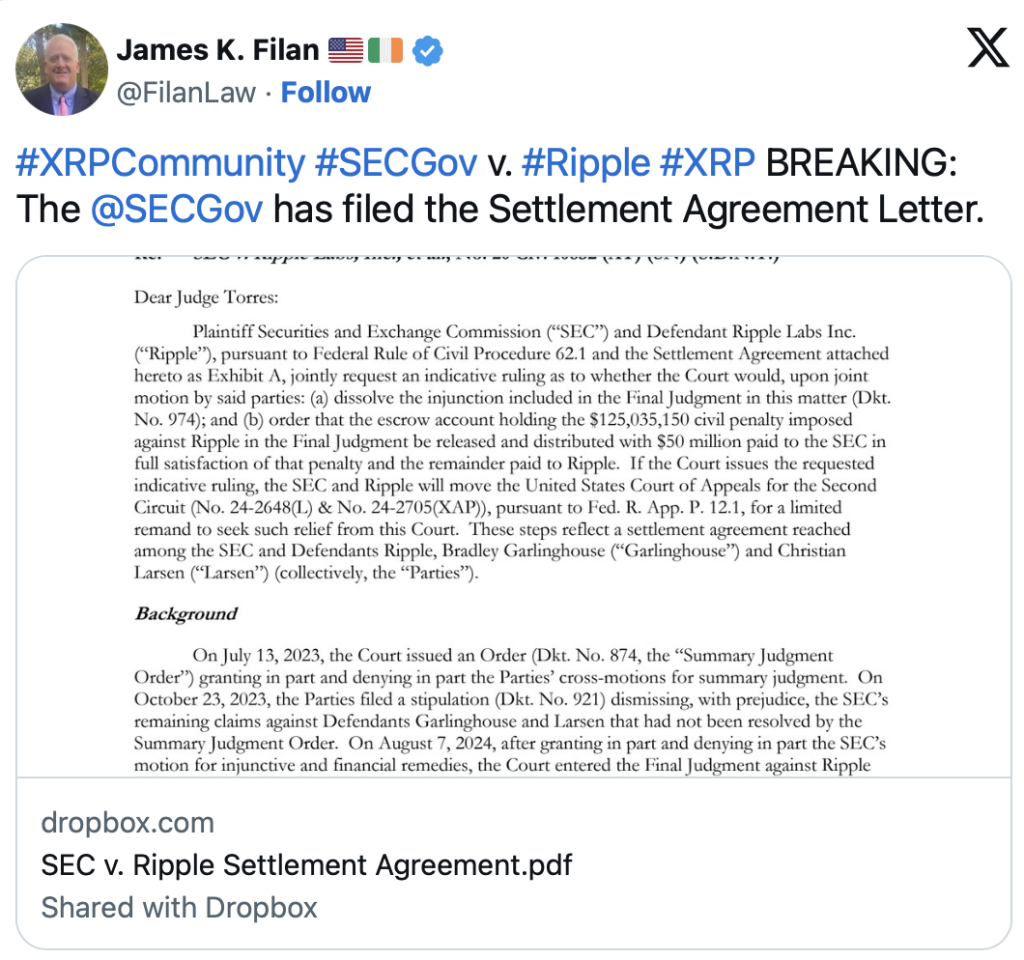Click the blue verified badge
Viewport: 1024px width, 960px height.
pos(428,51)
